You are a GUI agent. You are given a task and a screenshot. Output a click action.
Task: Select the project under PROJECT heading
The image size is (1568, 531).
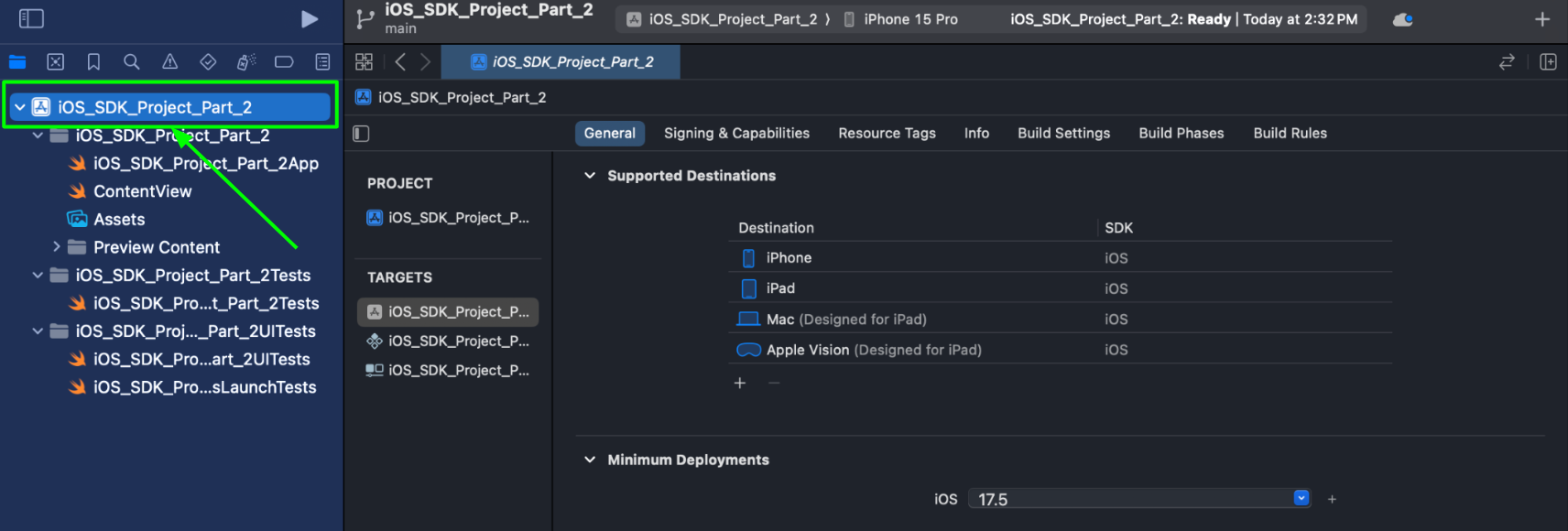click(x=448, y=218)
